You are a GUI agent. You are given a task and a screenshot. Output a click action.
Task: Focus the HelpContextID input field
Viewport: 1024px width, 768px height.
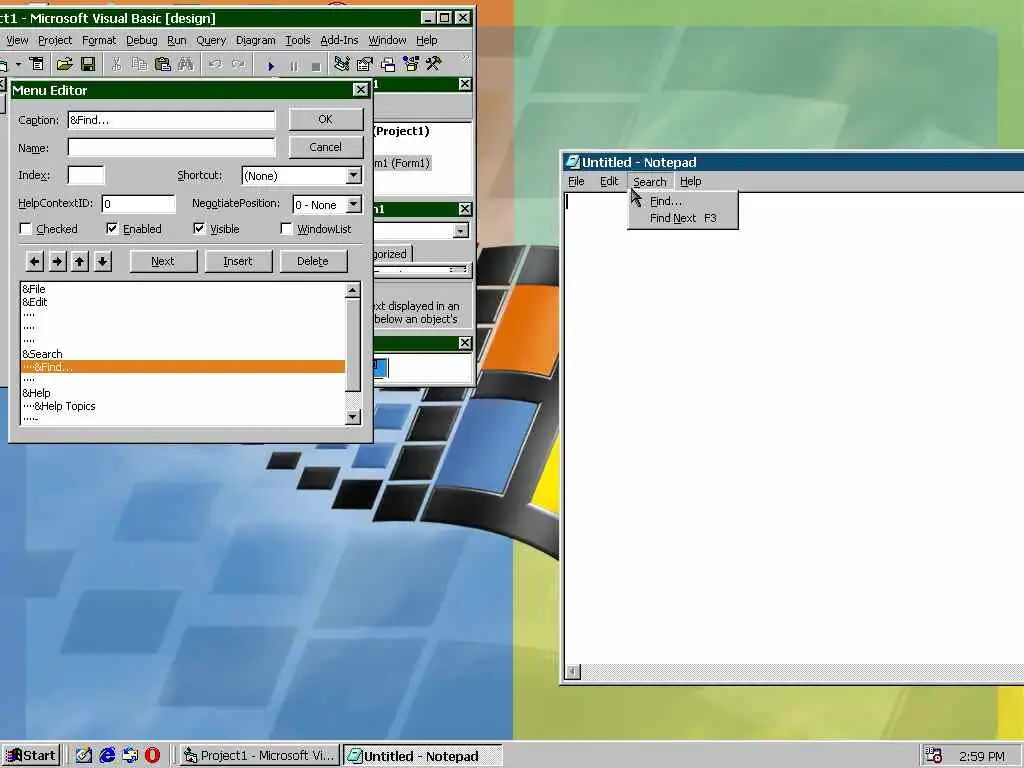pos(138,204)
